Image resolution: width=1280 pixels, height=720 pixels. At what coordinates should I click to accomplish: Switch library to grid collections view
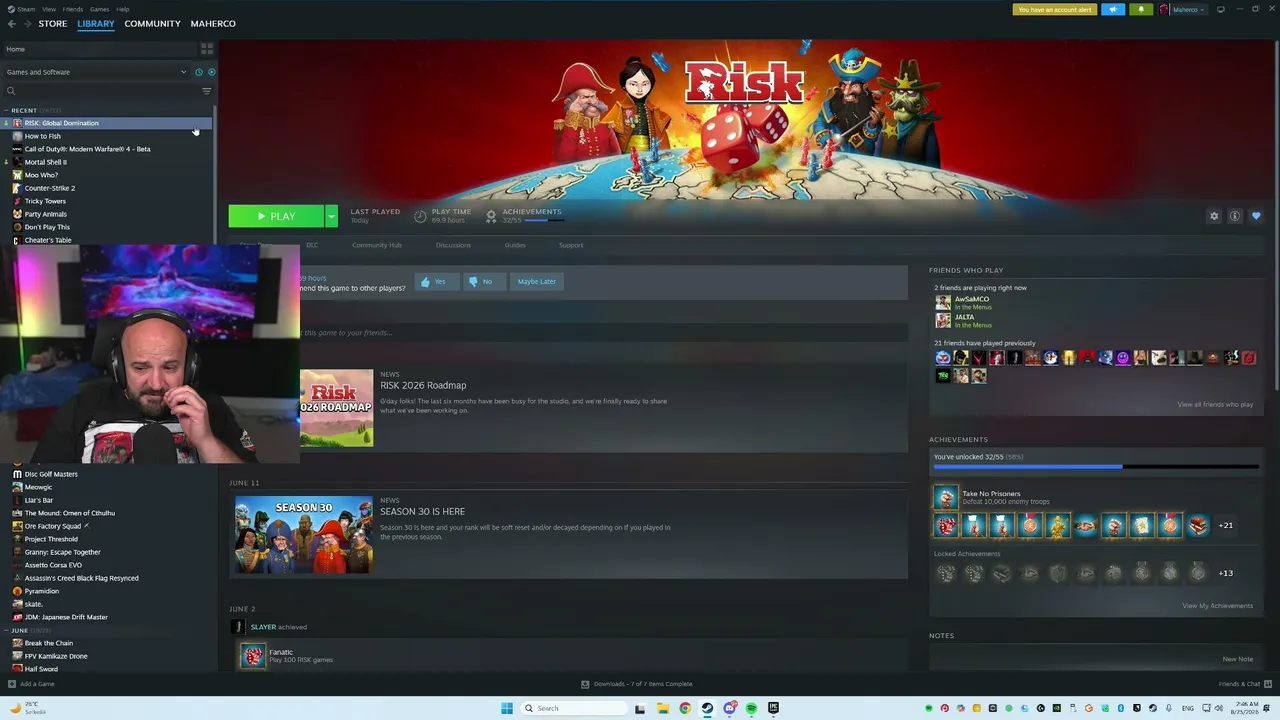click(207, 49)
